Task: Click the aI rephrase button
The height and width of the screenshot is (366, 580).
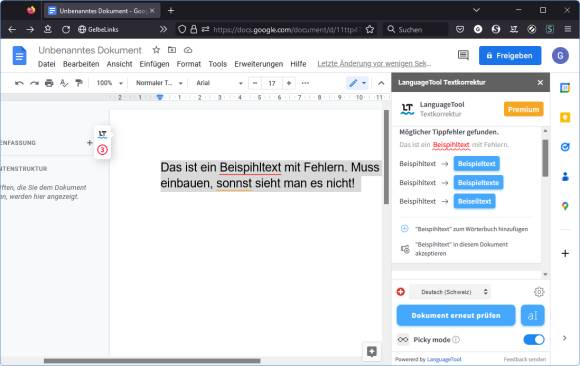Action: (x=532, y=315)
